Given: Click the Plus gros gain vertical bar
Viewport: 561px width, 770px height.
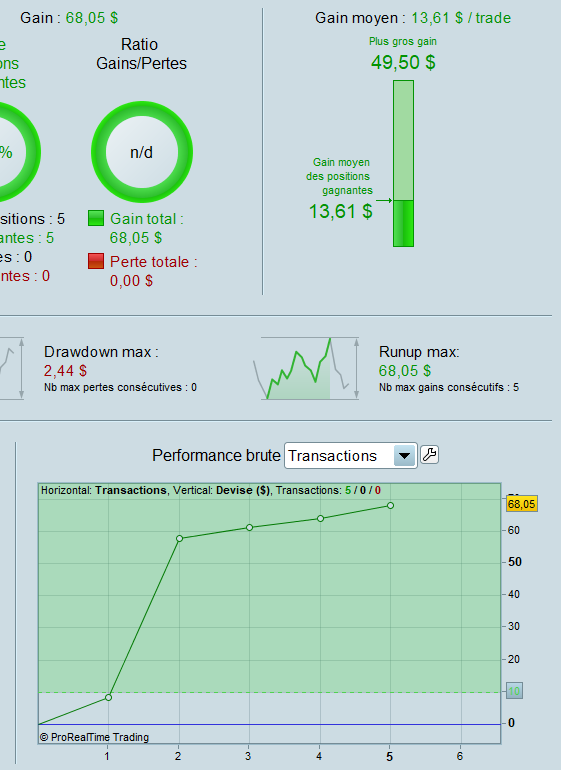Looking at the screenshot, I should [403, 164].
